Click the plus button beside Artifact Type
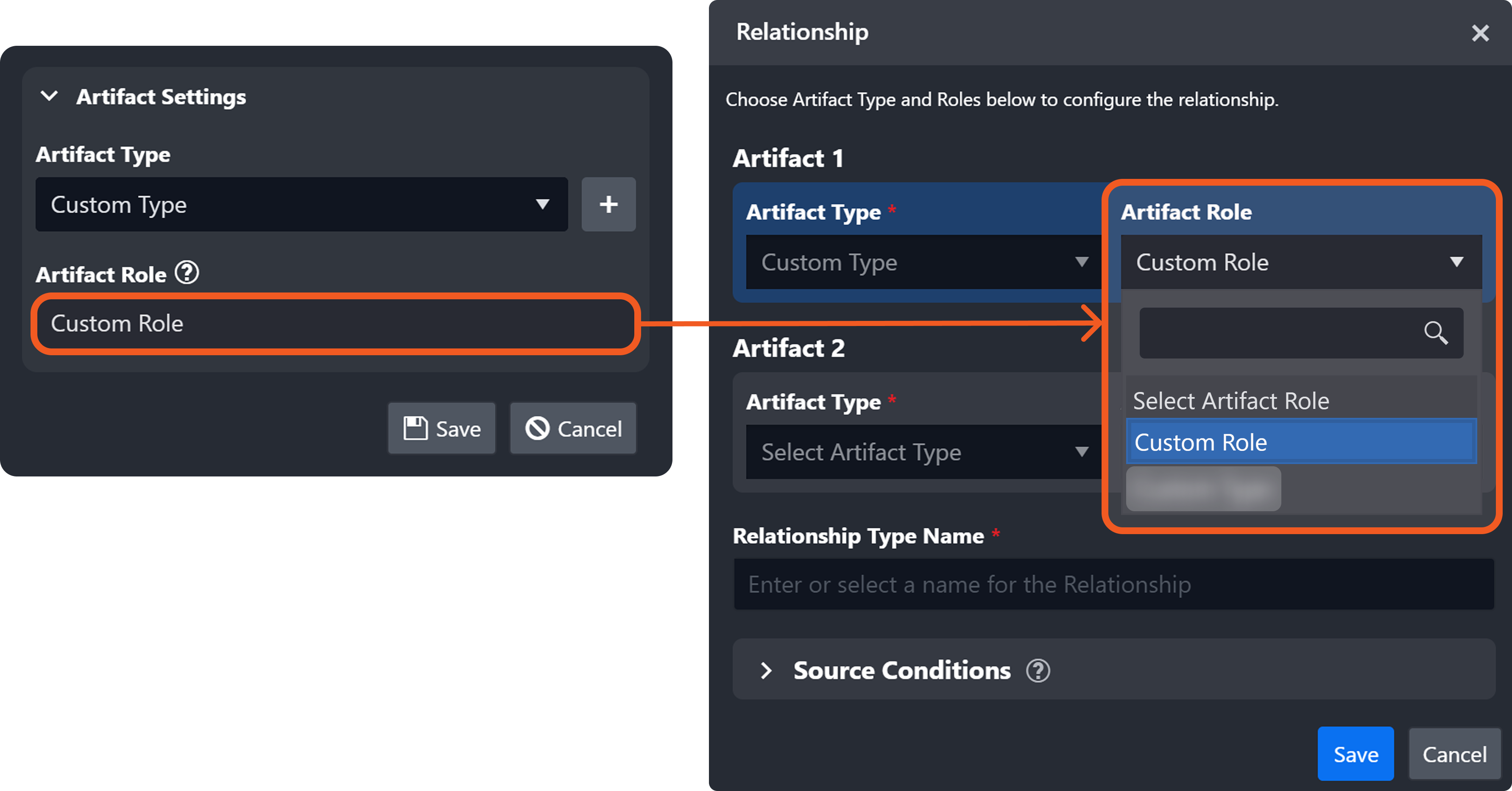1512x791 pixels. click(608, 204)
